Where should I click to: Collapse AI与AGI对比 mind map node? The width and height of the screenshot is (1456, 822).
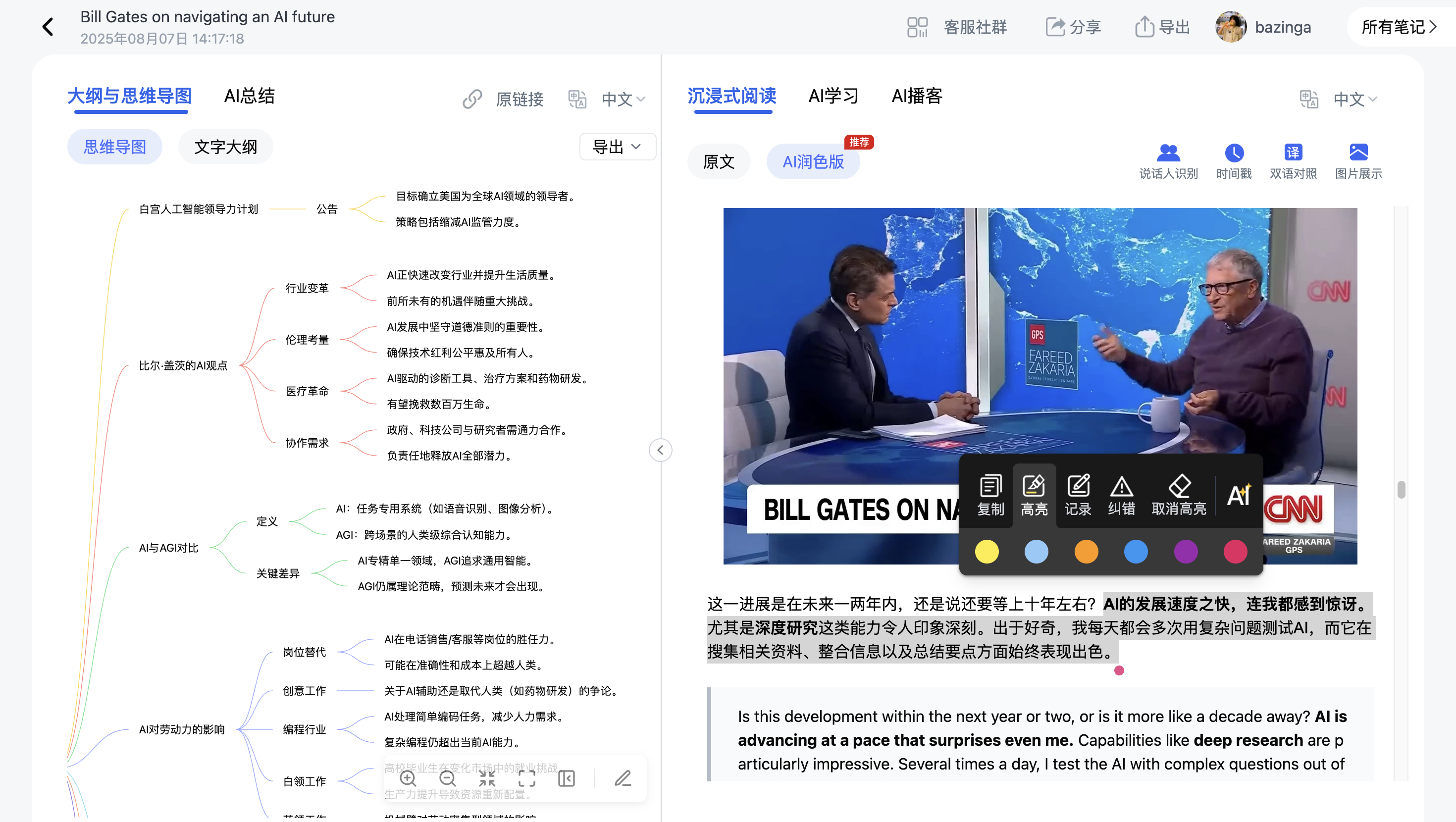[x=168, y=547]
